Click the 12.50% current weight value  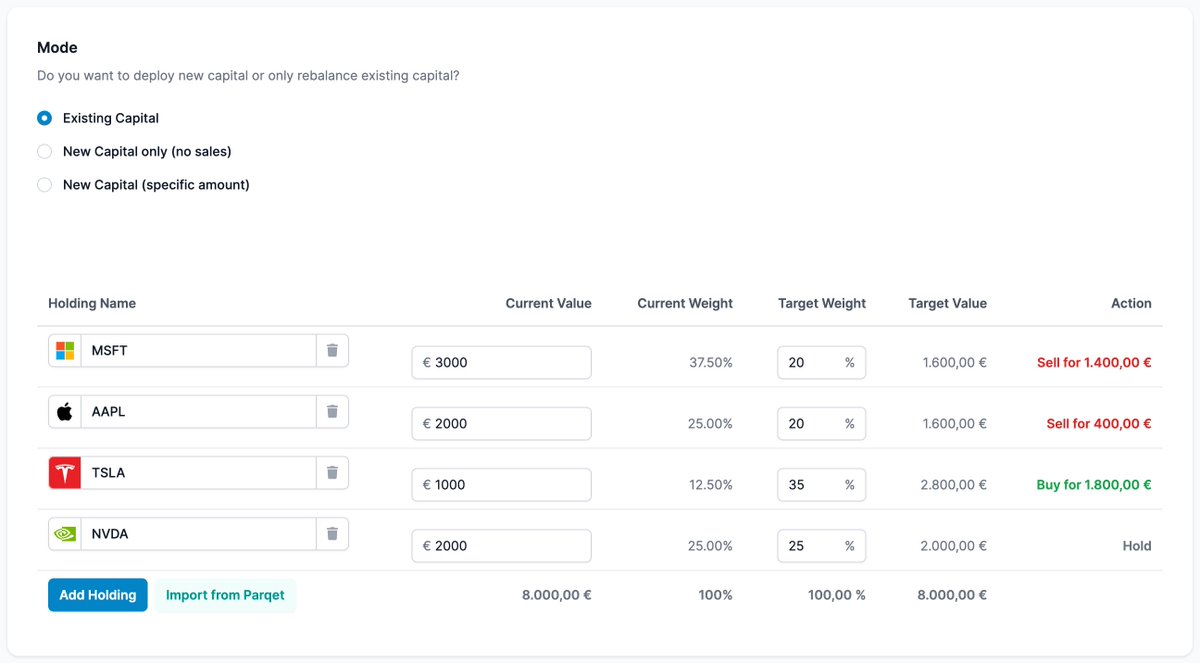[711, 485]
